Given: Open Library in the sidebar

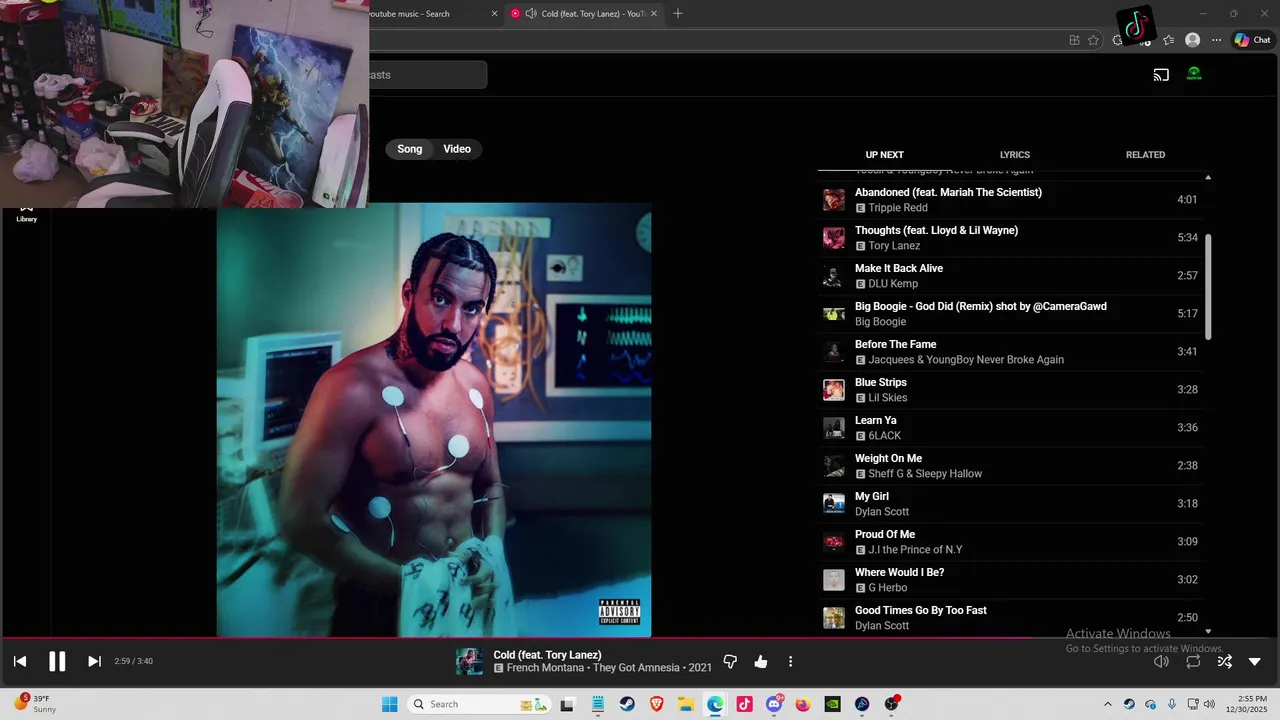Looking at the screenshot, I should click(27, 213).
